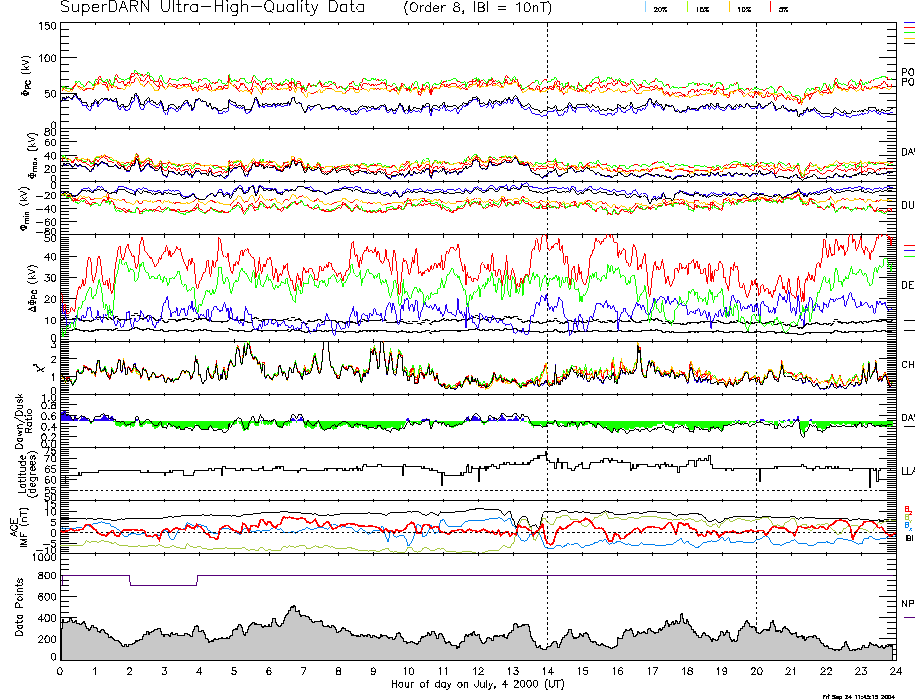
Task: Click the 5% legend entry at top
Action: point(783,9)
